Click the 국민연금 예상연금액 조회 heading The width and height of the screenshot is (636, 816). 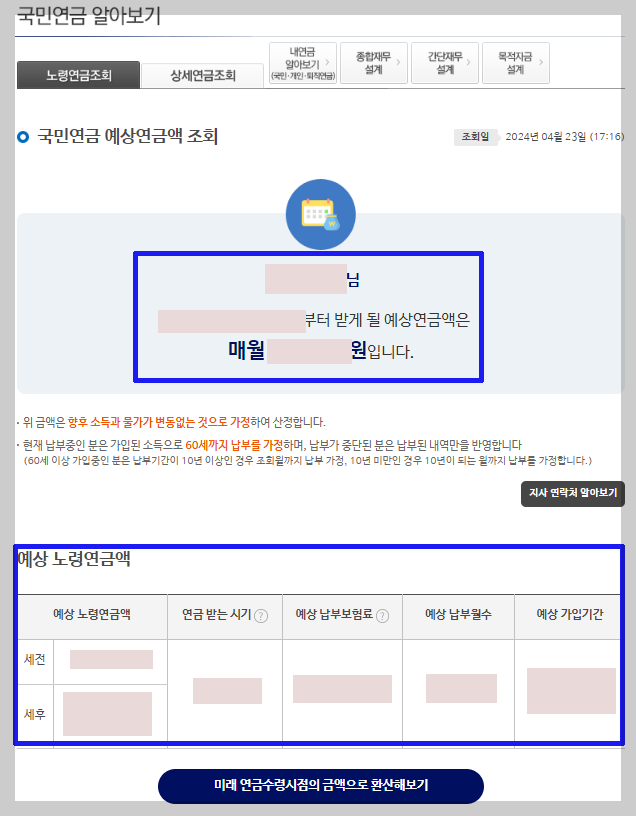coord(128,136)
